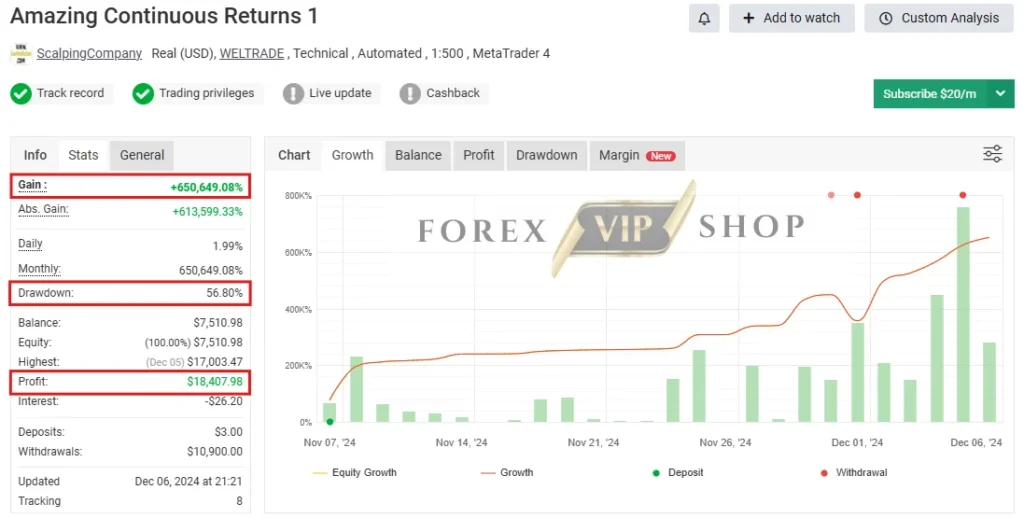Click the withdrawal marker above Dec 01
1024x518 pixels.
pos(857,195)
